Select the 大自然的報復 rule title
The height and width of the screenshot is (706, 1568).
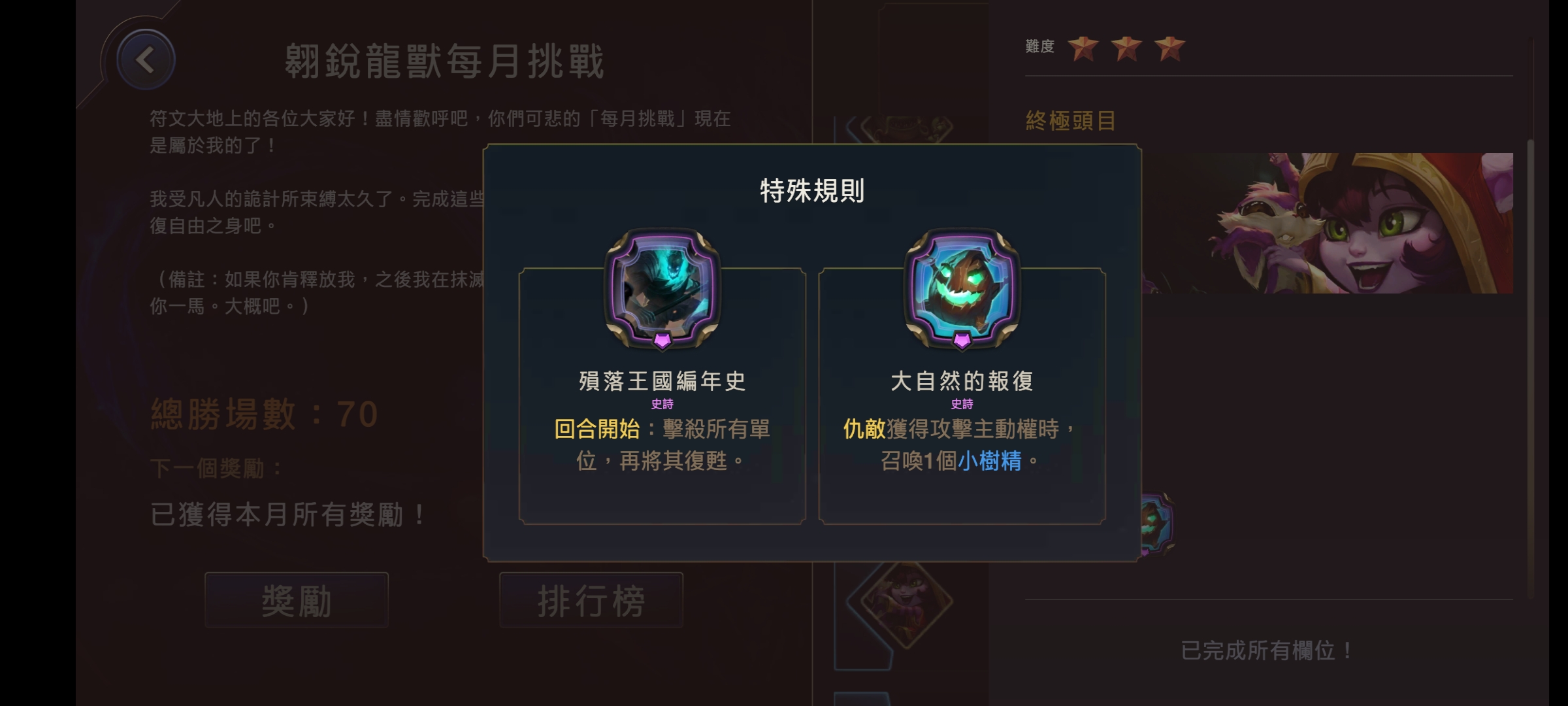pyautogui.click(x=962, y=380)
